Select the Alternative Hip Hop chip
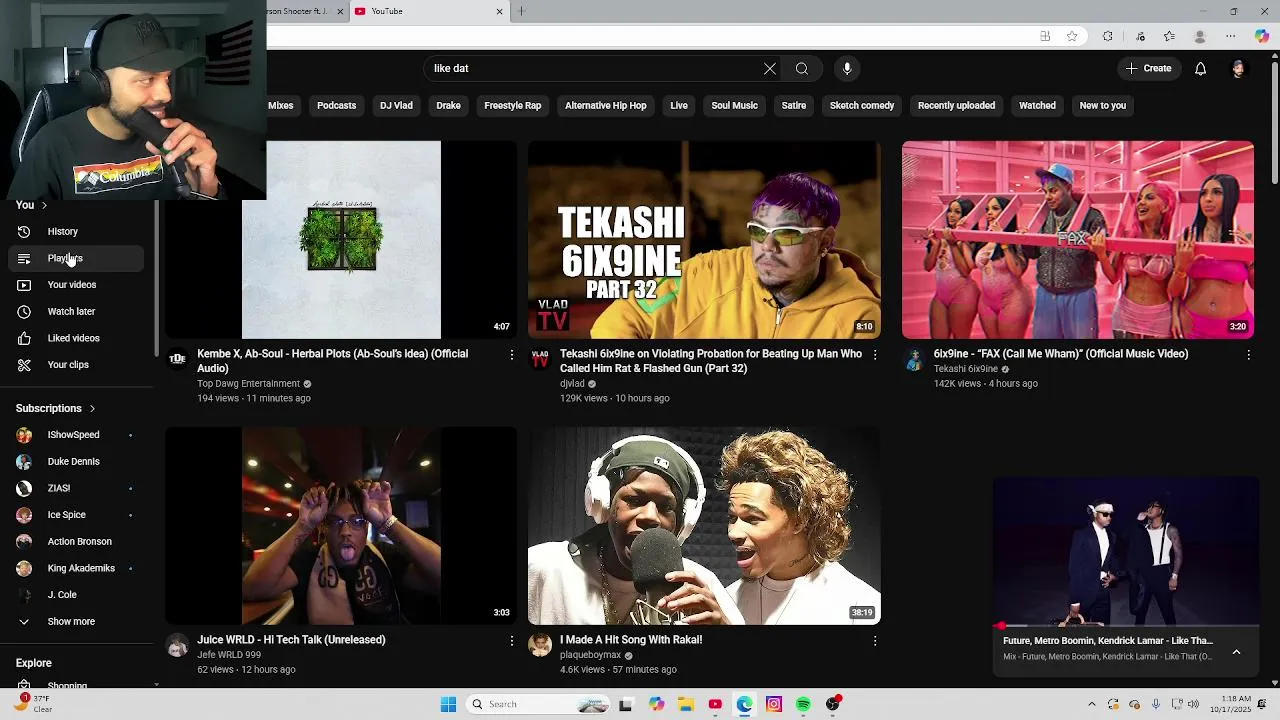1280x720 pixels. (x=605, y=106)
